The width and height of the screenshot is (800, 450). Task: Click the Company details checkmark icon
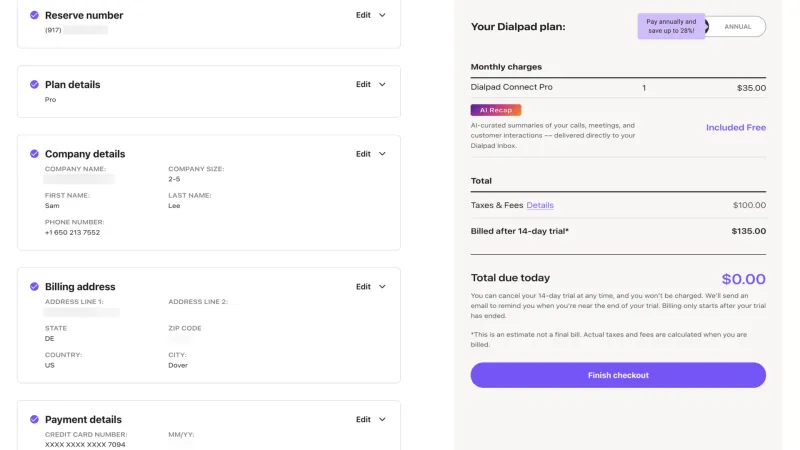(x=34, y=154)
